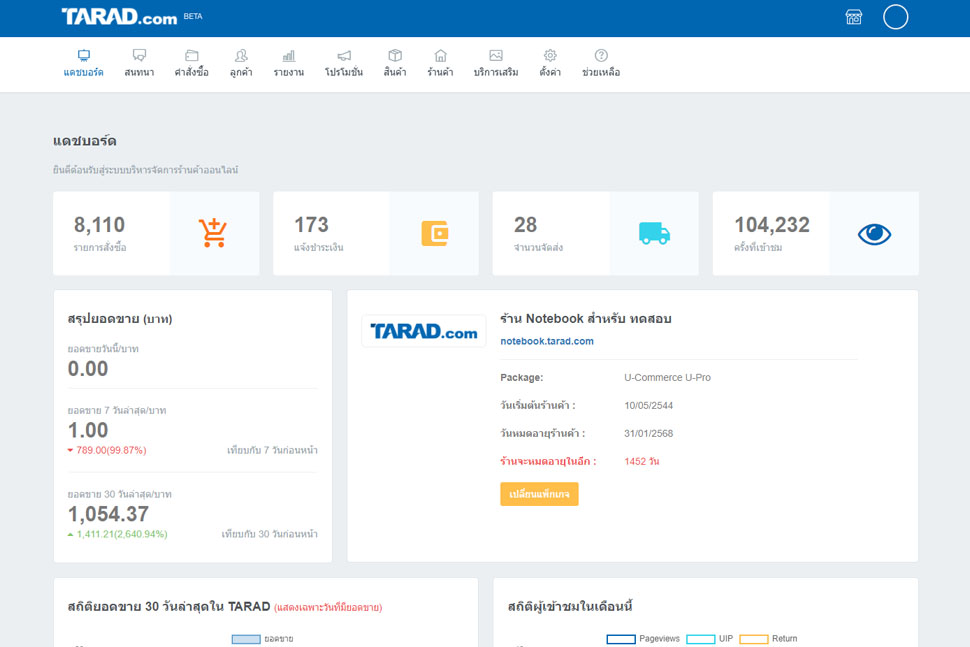Open the แดชบอร์ด dashboard monitor icon
Image resolution: width=970 pixels, height=647 pixels.
click(x=84, y=56)
